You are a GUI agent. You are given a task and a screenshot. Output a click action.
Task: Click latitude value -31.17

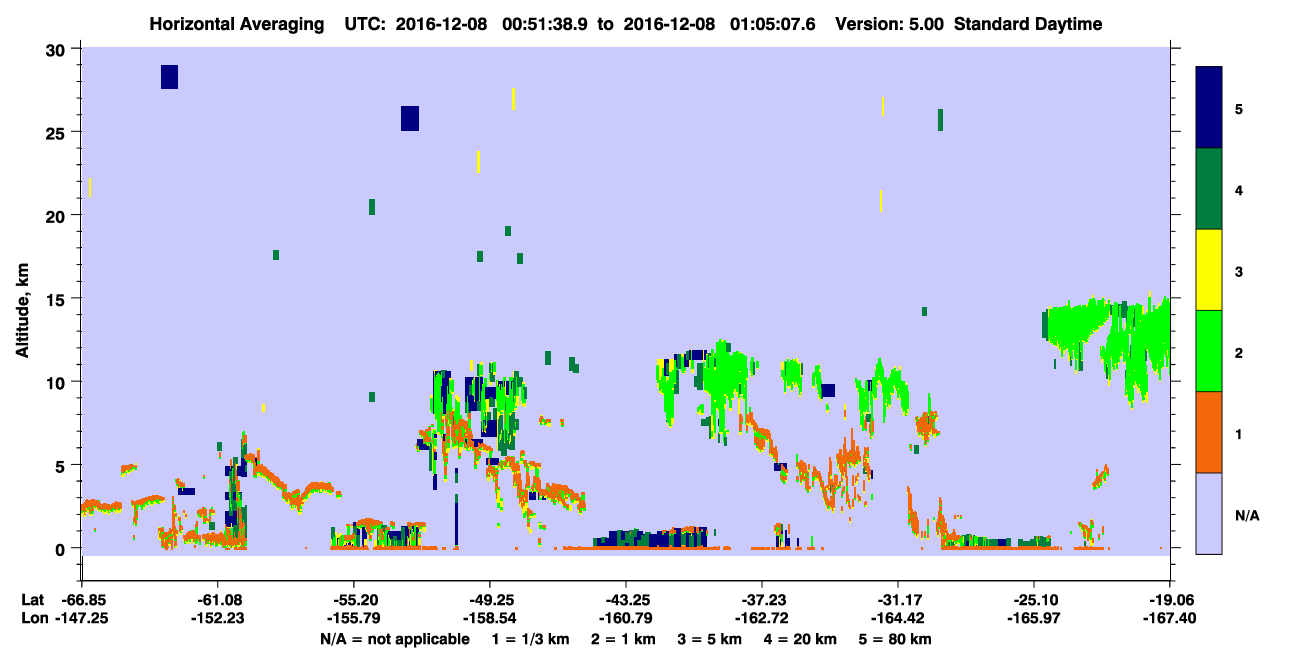coord(898,600)
